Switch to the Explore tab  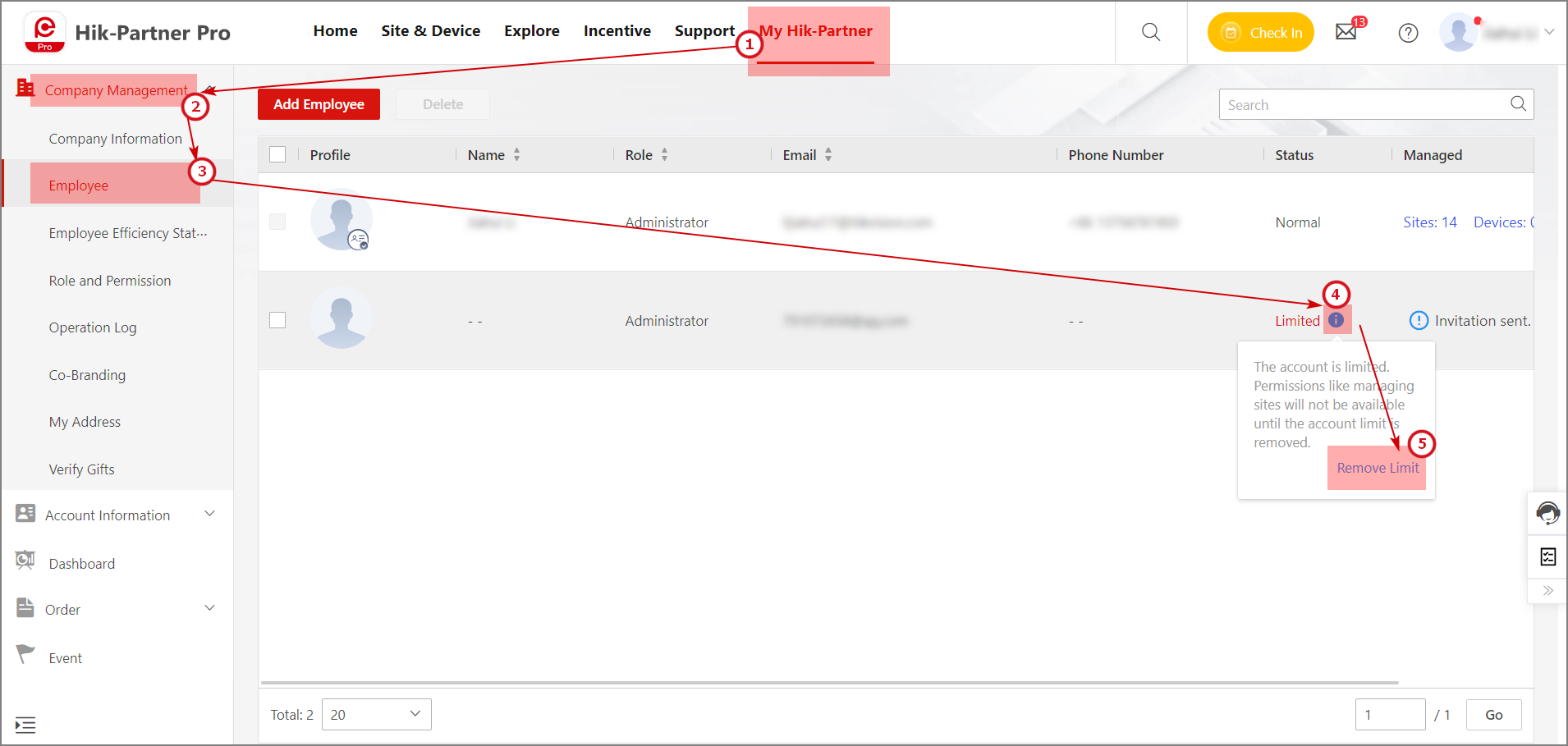pos(532,31)
